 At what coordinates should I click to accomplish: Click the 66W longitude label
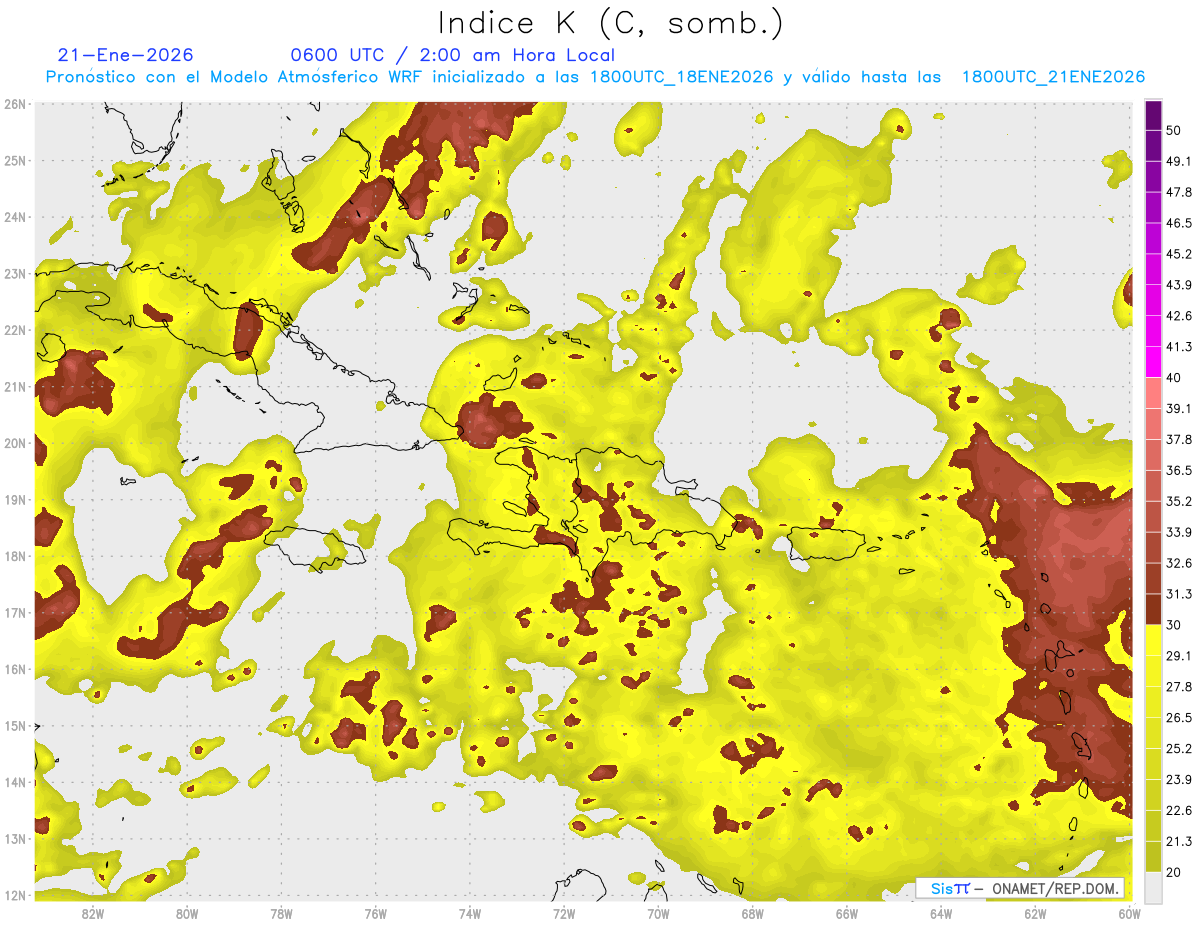846,914
